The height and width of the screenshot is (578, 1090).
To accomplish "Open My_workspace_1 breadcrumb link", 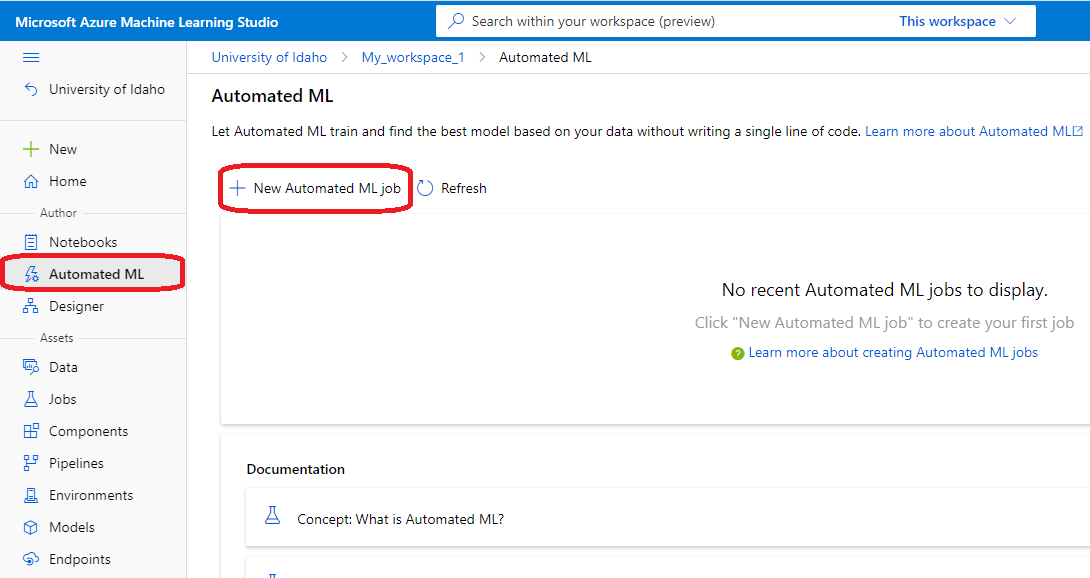I will 413,58.
